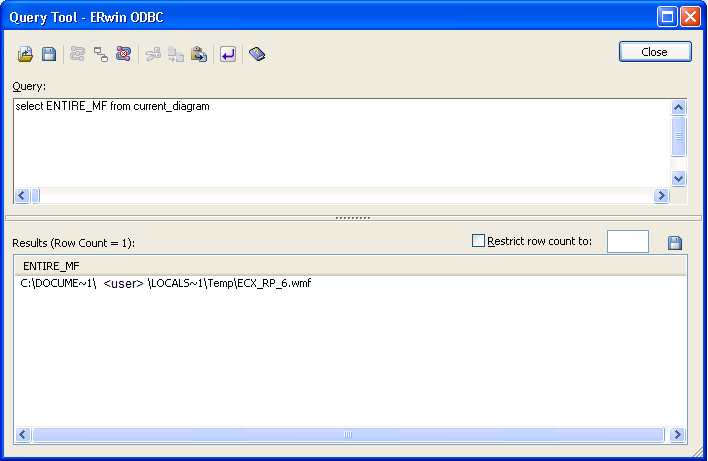Click the 'Results (Row Count = 1):' label
Screen dimensions: 708x461
coord(74,243)
